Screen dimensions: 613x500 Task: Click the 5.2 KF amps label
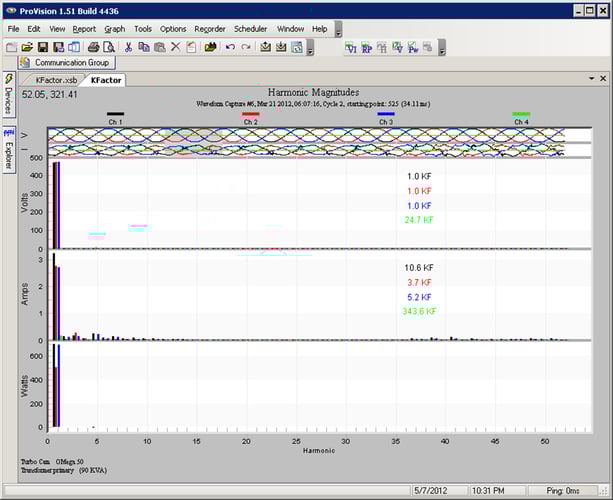pyautogui.click(x=419, y=297)
